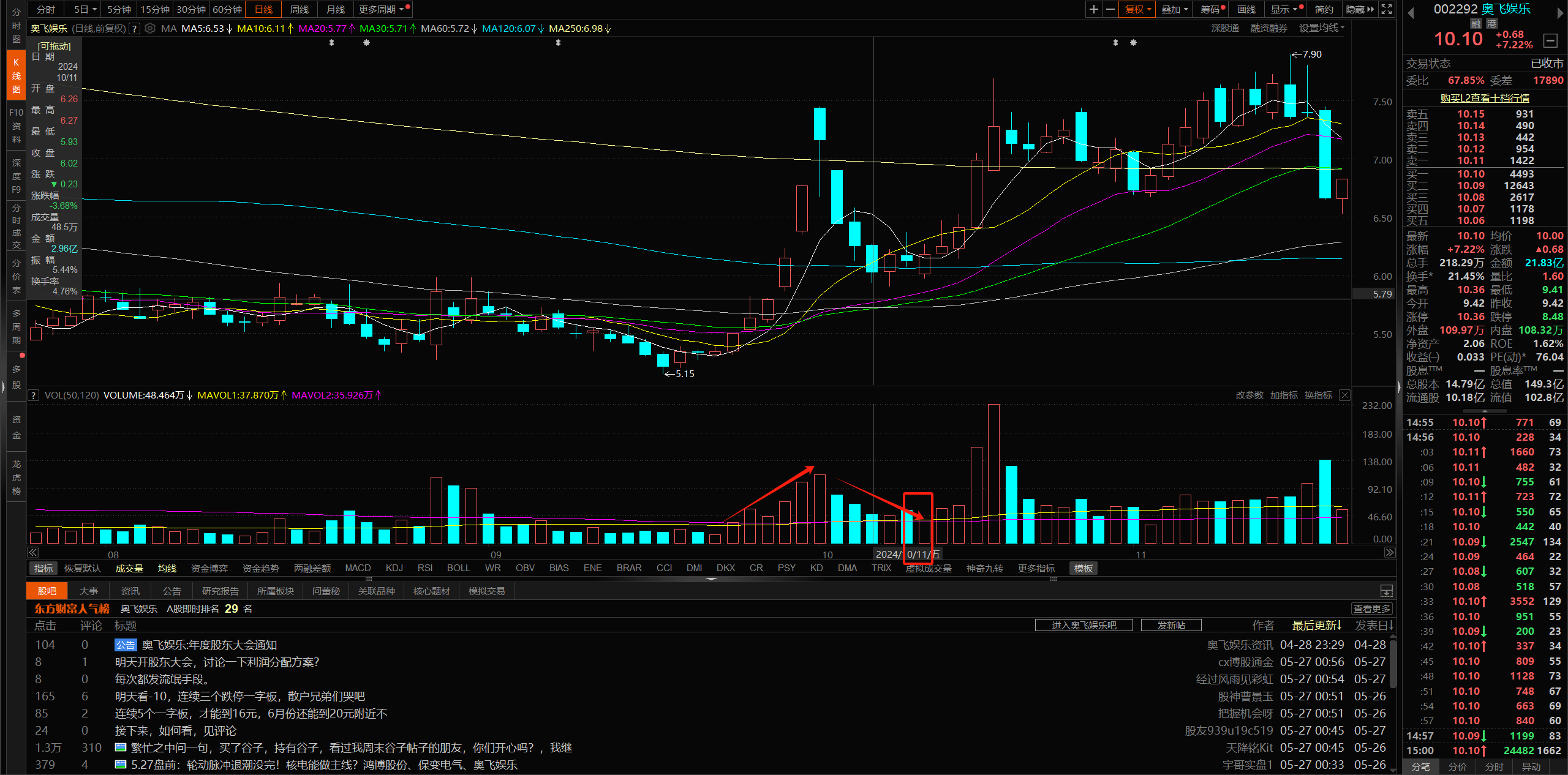This screenshot has height=775, width=1568.
Task: Go to next stock with right arrow
Action: (1559, 13)
